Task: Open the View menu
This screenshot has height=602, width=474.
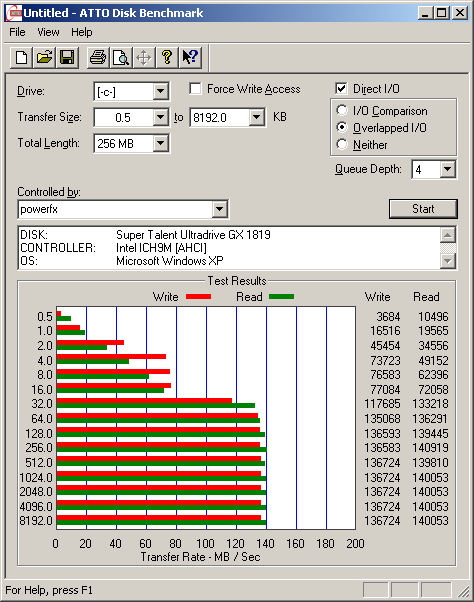Action: click(x=48, y=32)
